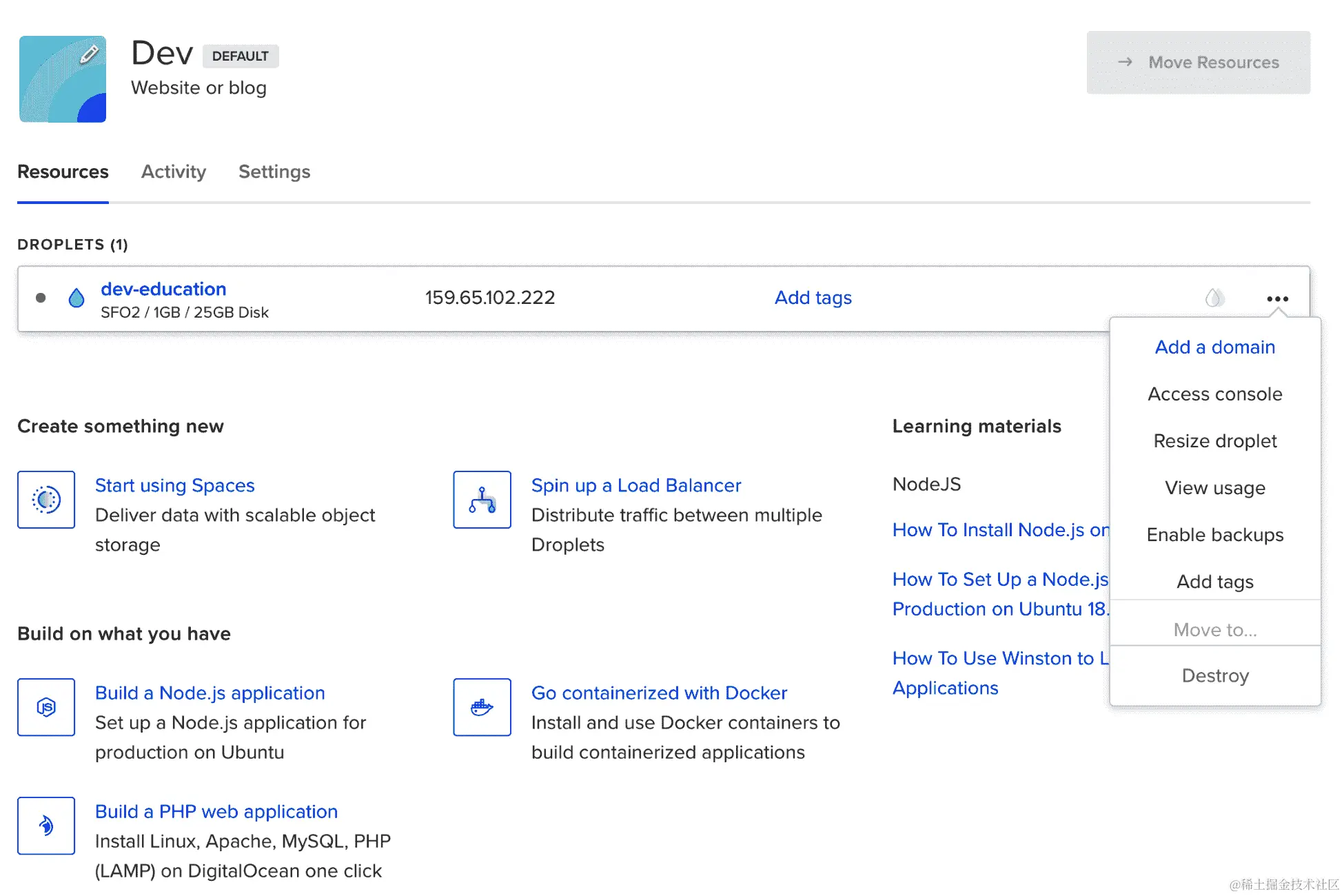Choose Access console in the dropdown menu
1344x896 pixels.
(1214, 394)
